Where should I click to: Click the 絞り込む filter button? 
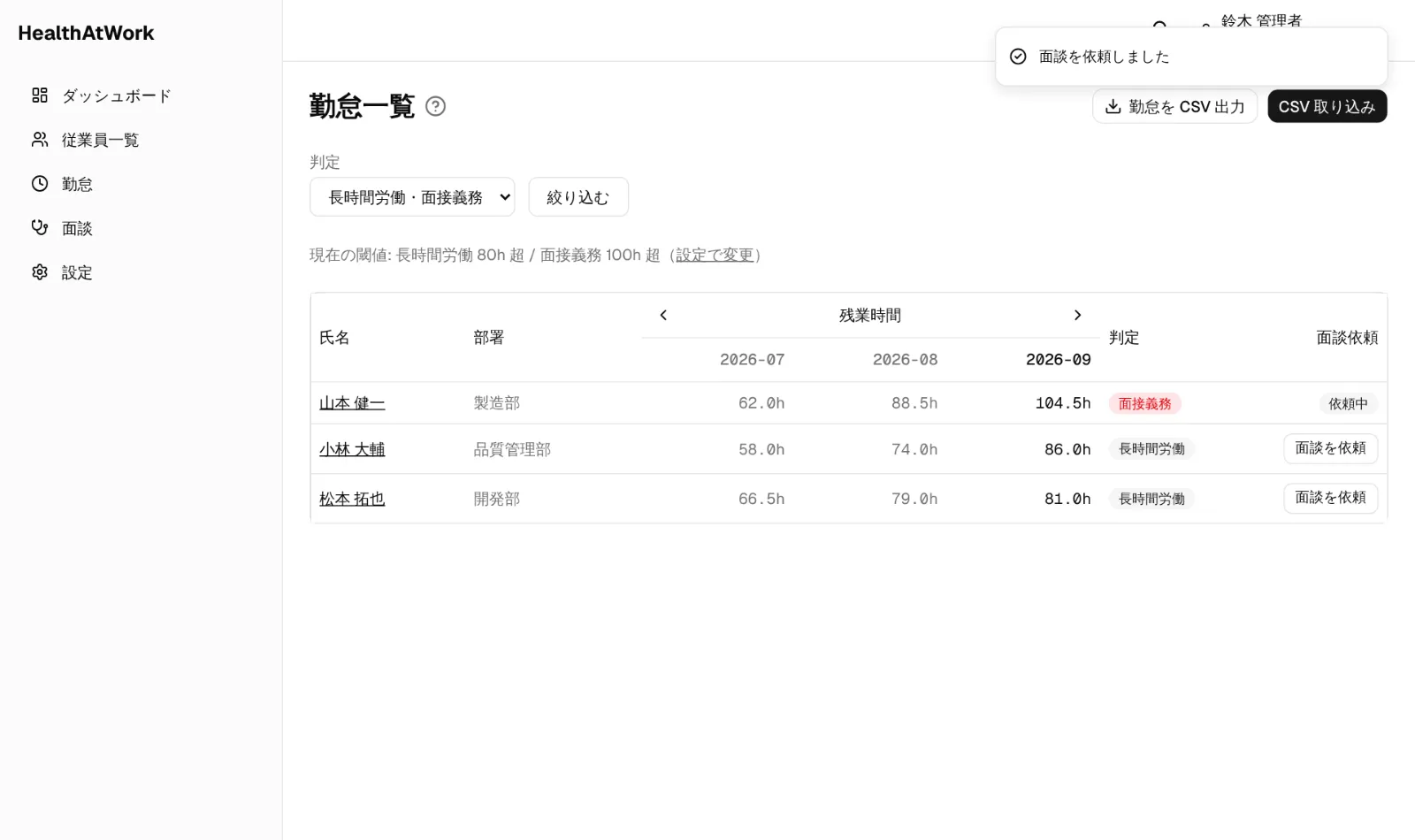coord(578,196)
